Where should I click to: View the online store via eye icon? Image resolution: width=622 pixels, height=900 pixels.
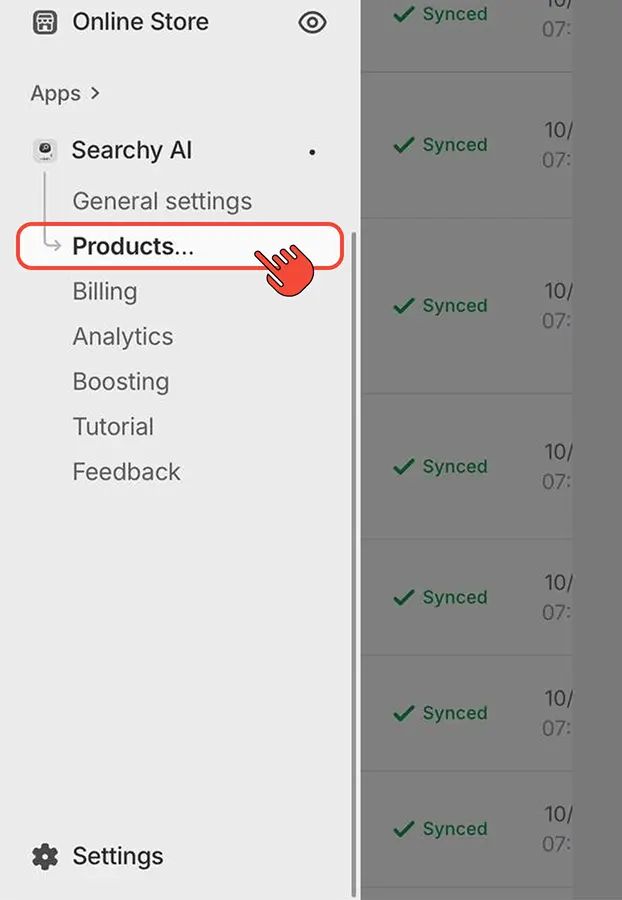tap(313, 22)
